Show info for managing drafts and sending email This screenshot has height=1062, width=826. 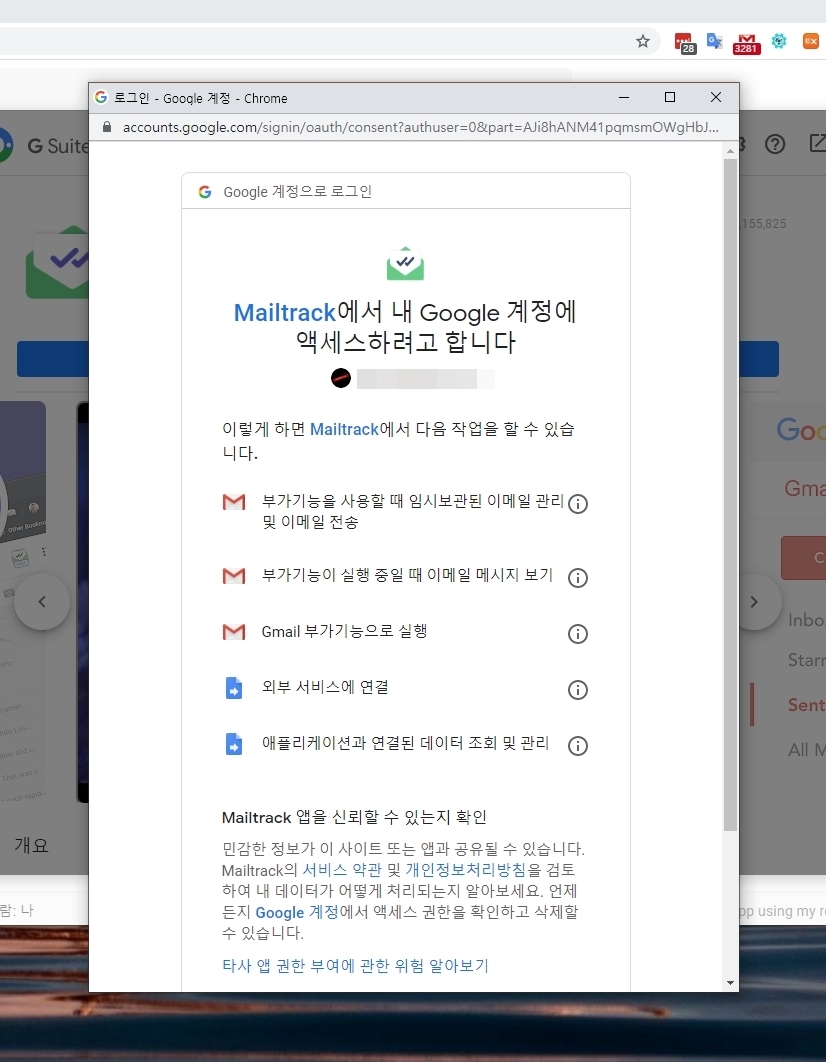click(x=578, y=503)
